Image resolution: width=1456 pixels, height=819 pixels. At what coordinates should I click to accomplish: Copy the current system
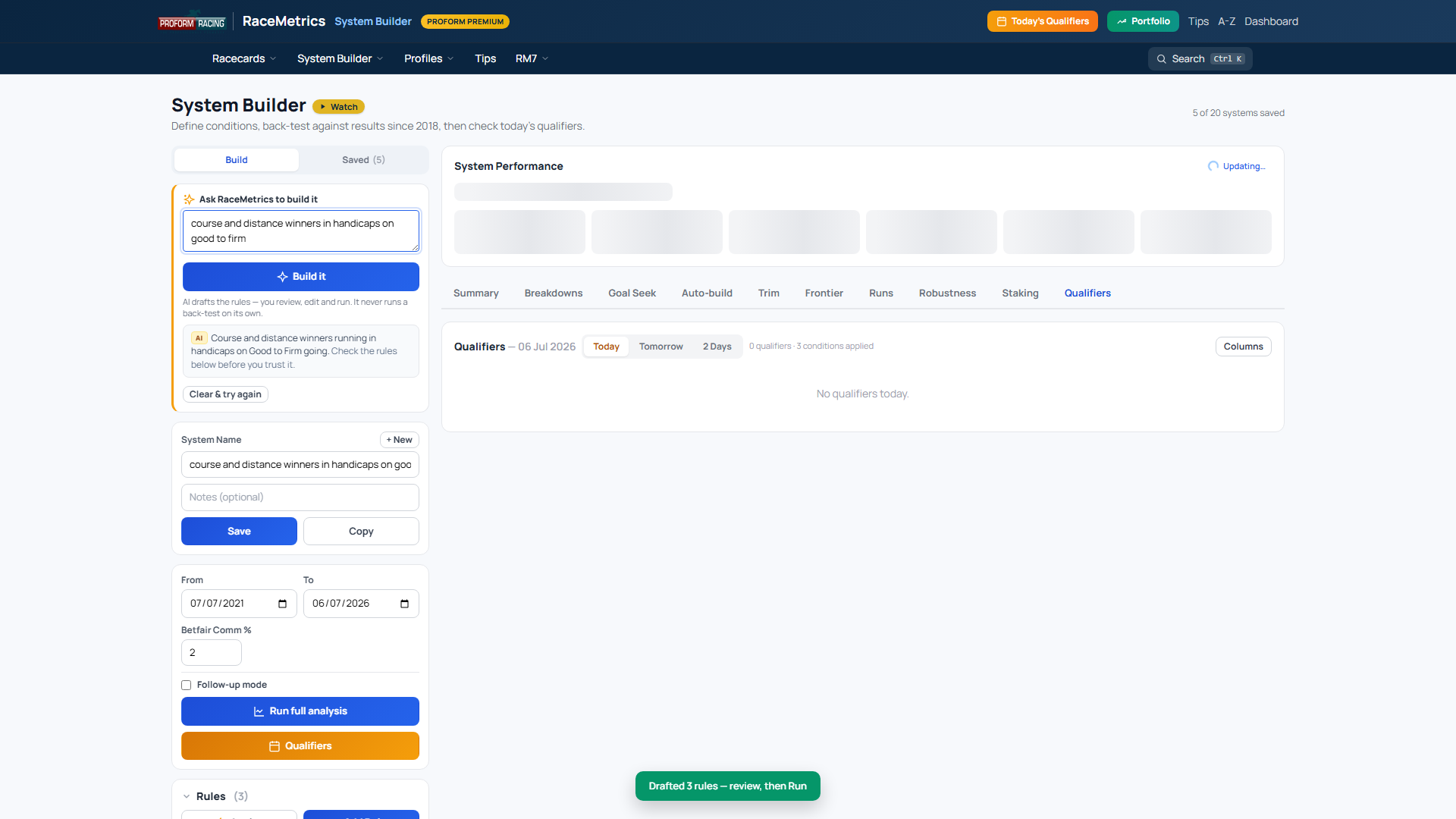[361, 532]
